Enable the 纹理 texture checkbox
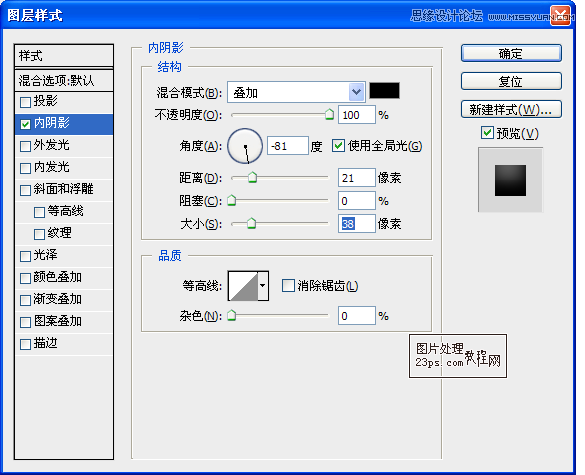585x475 pixels. [39, 234]
